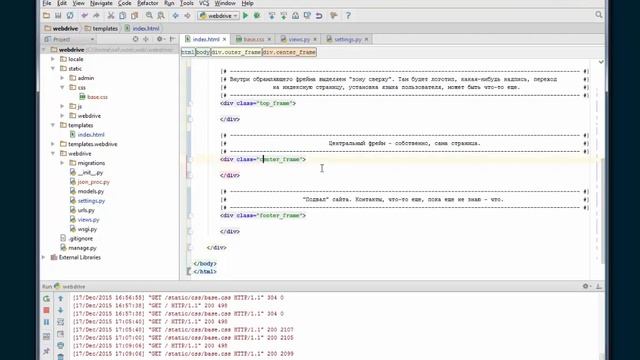The image size is (640, 360).
Task: Click the Redo arrow in toolbar
Action: point(96,16)
